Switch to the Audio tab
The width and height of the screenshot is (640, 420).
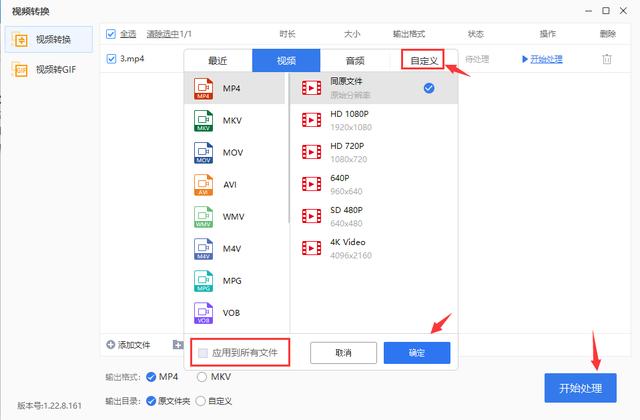point(355,60)
